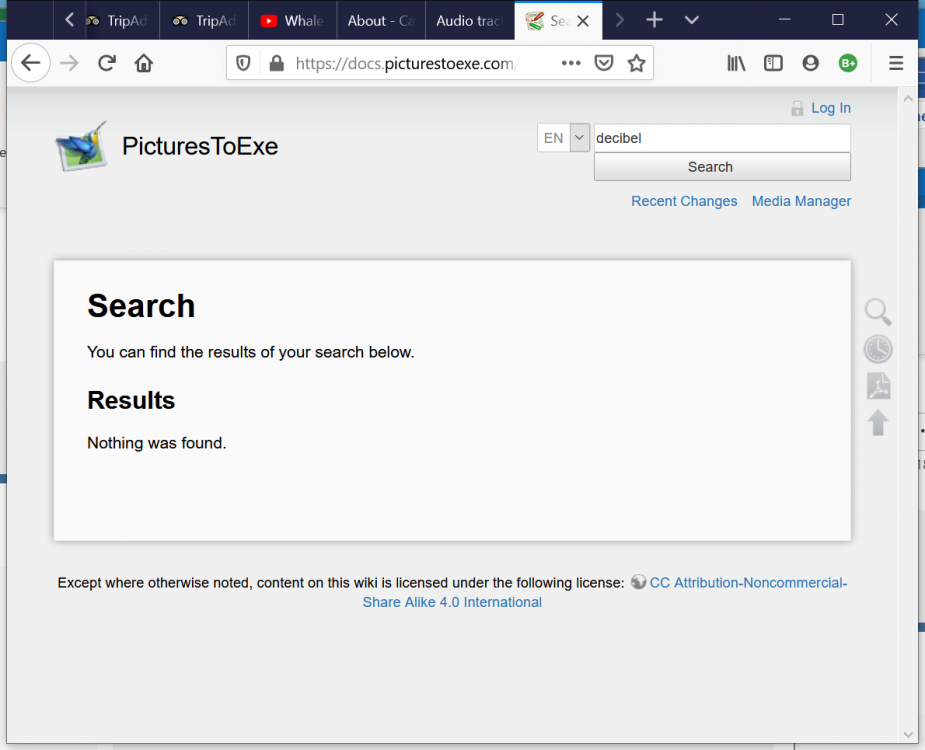
Task: Bookmark this page with the star icon
Action: coord(636,64)
